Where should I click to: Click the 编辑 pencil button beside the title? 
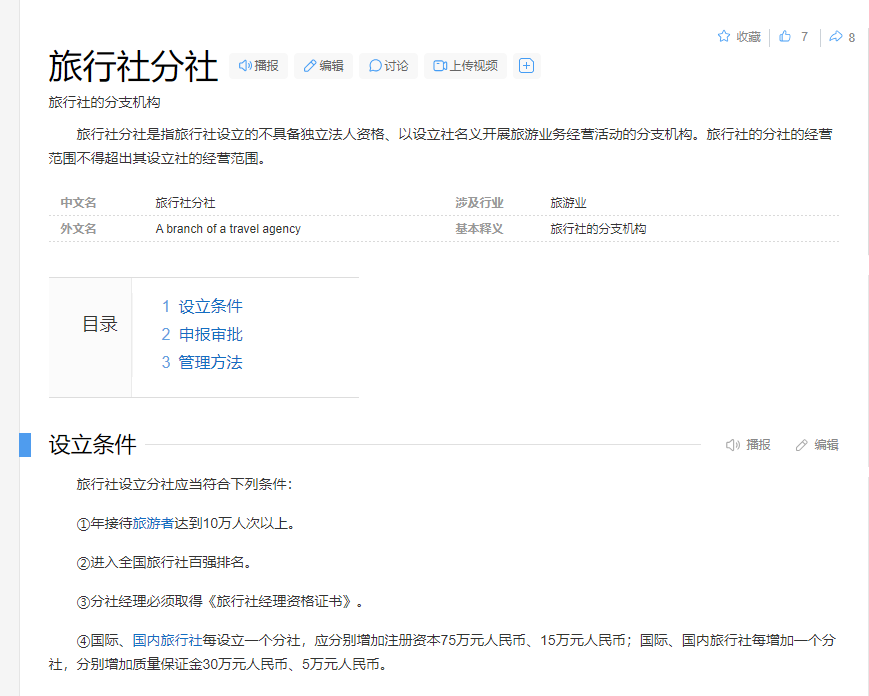click(x=323, y=66)
